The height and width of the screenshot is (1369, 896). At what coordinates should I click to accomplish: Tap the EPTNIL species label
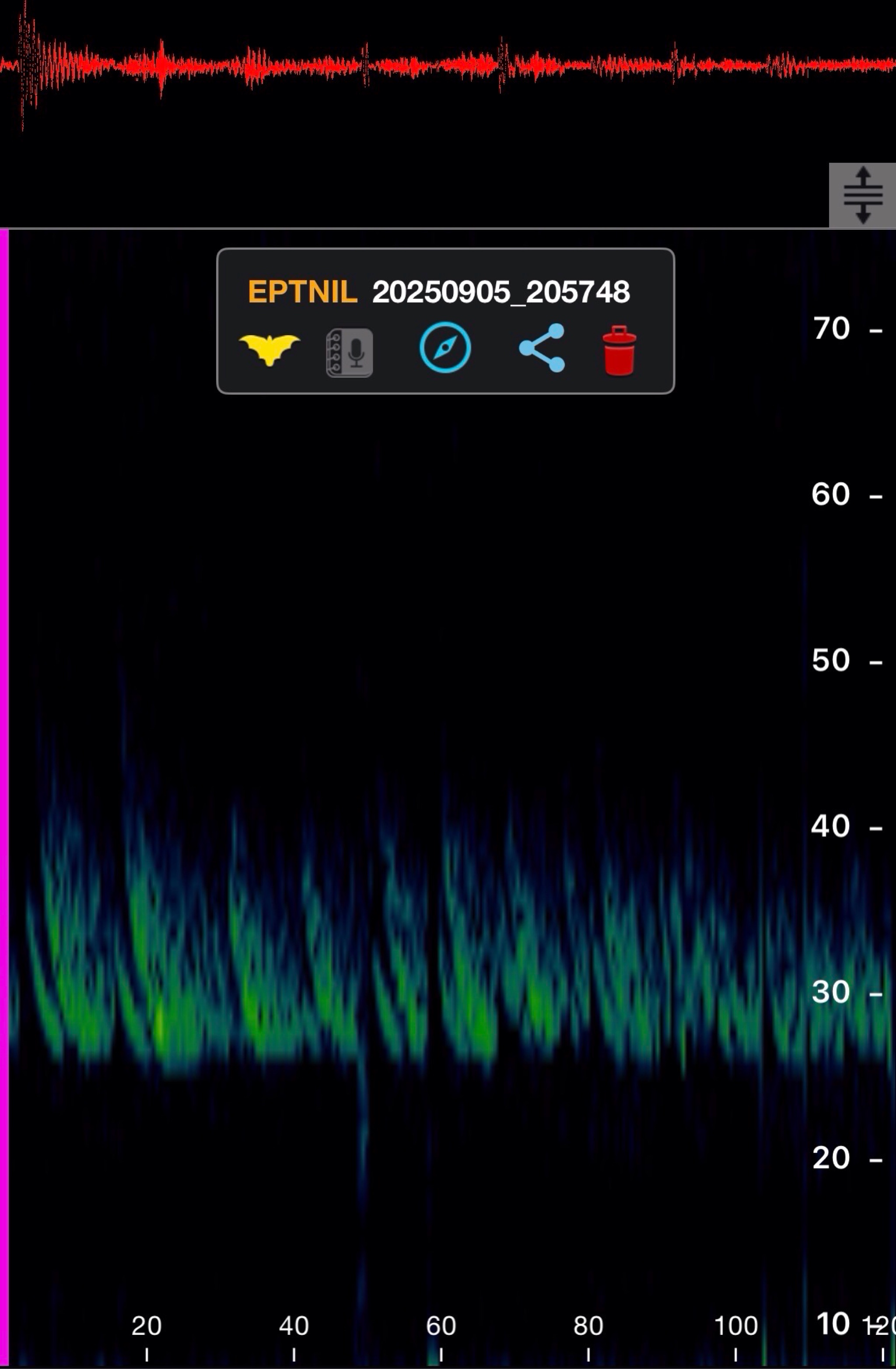point(302,291)
